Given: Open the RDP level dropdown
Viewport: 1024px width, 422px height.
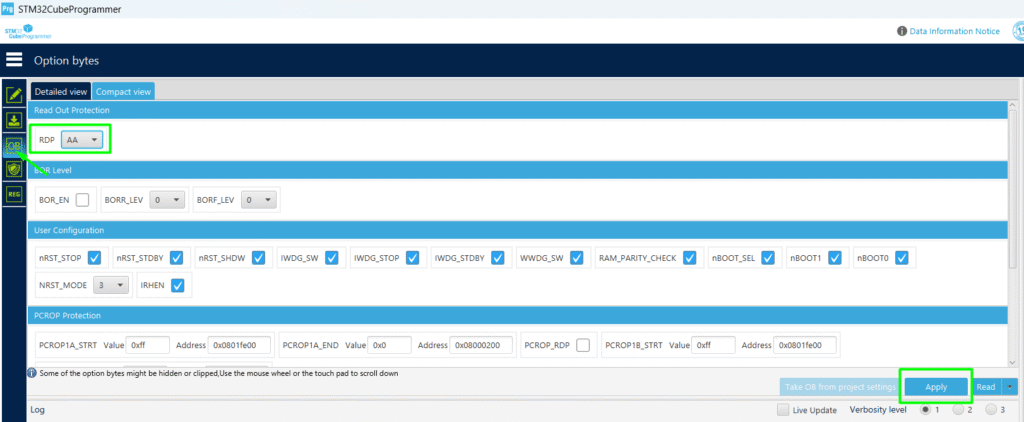Looking at the screenshot, I should tap(82, 140).
